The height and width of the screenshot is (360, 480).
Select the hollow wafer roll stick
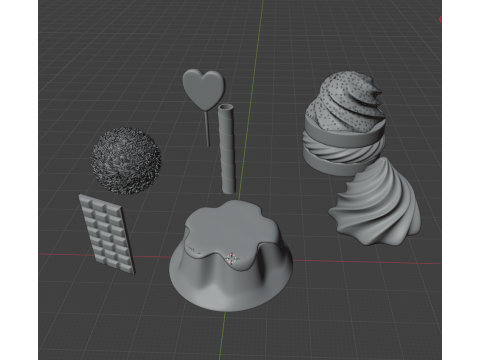(227, 149)
